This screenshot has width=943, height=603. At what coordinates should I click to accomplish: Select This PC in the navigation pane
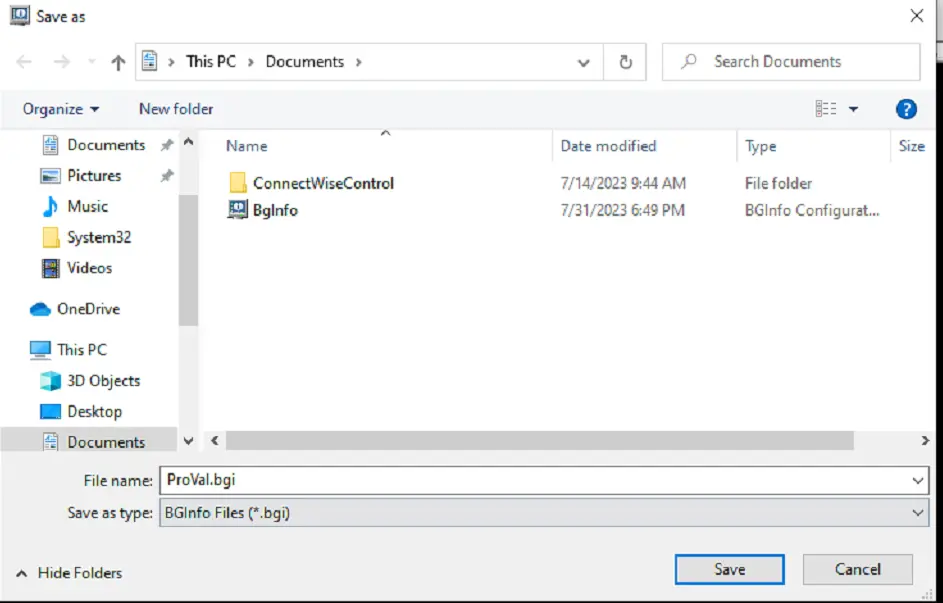[81, 350]
